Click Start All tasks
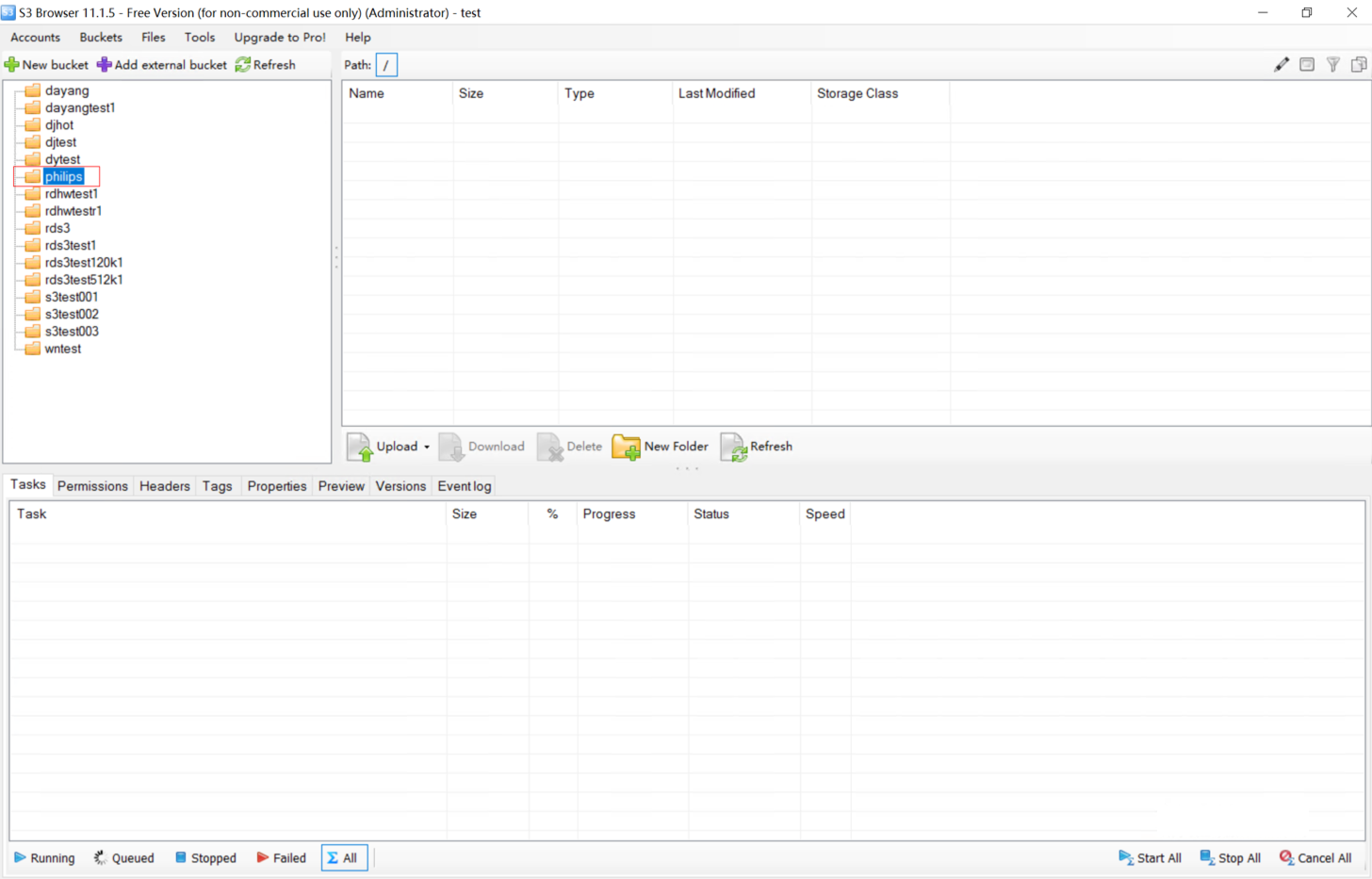 [x=1150, y=858]
